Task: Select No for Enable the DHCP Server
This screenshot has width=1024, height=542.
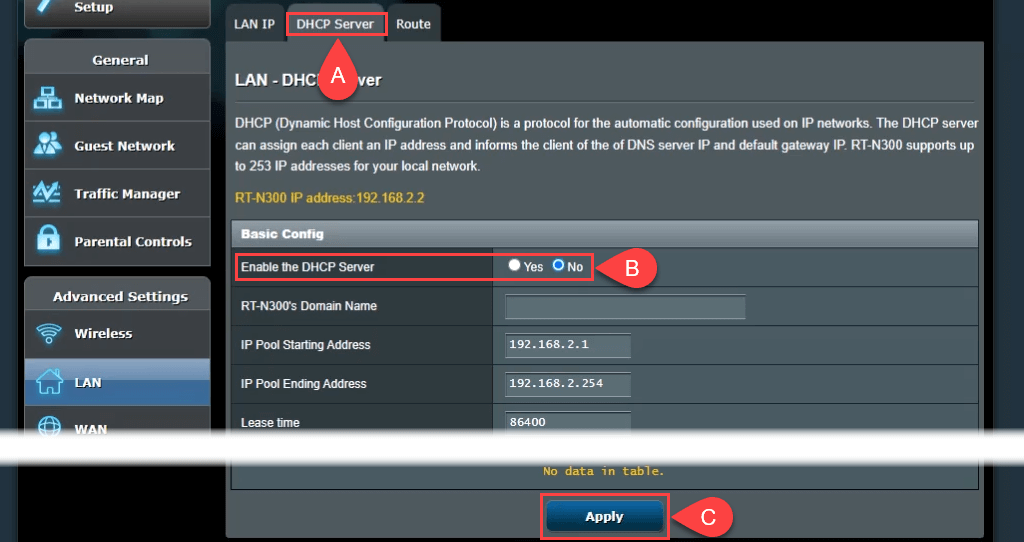Action: [x=559, y=266]
